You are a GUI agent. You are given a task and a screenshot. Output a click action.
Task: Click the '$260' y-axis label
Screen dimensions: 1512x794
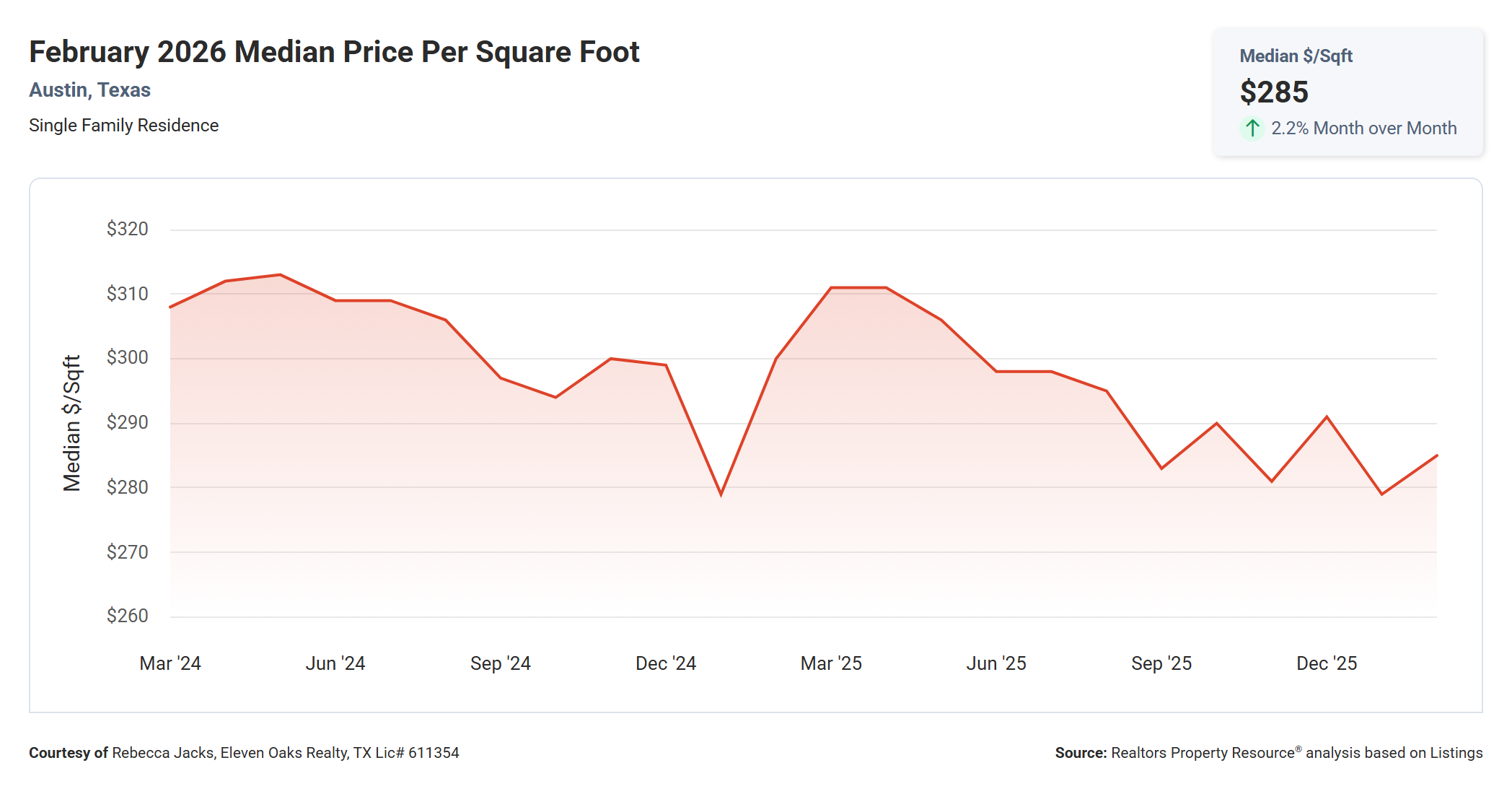(x=127, y=616)
